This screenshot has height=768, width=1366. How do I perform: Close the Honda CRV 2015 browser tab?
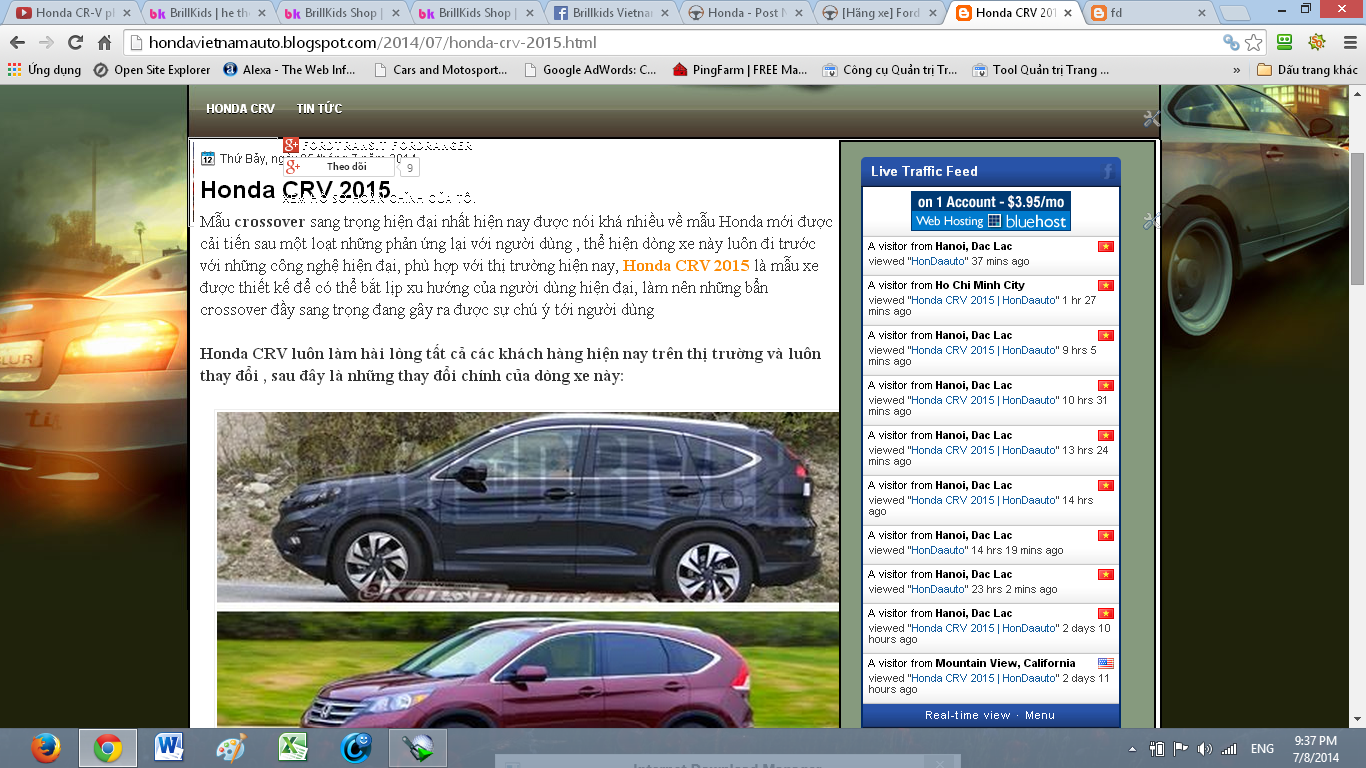[x=1069, y=13]
